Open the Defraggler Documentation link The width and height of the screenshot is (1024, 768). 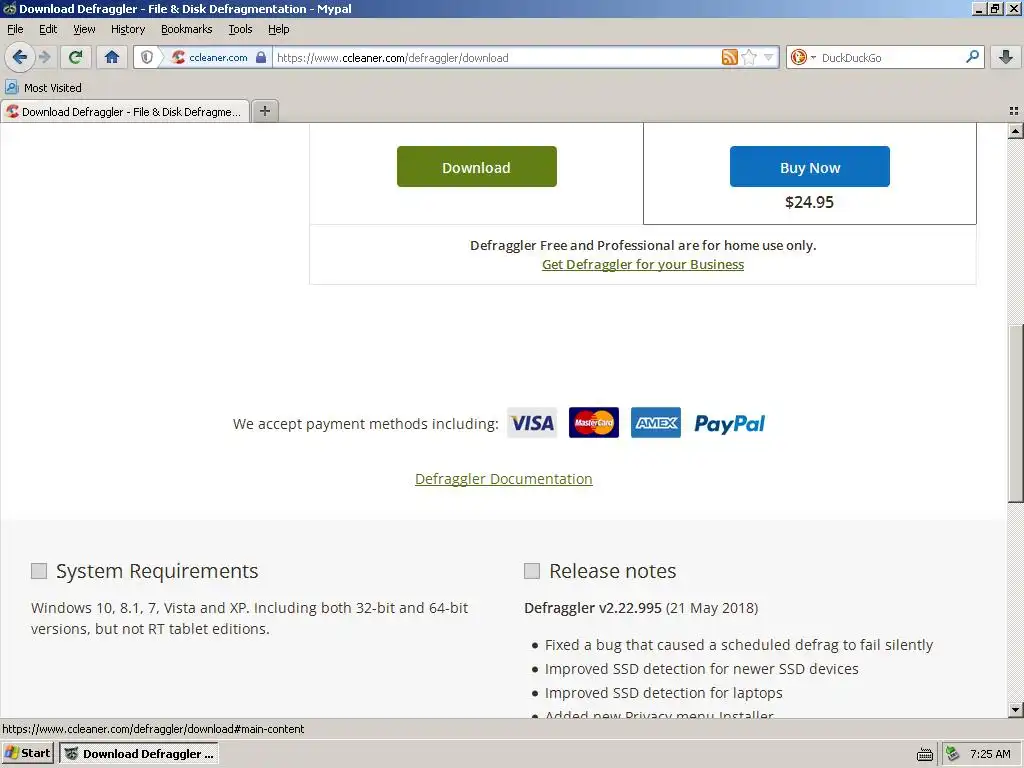(x=504, y=479)
